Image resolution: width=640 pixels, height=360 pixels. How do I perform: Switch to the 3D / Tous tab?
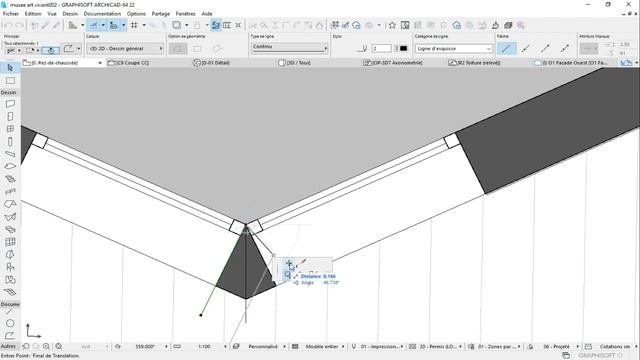[295, 63]
